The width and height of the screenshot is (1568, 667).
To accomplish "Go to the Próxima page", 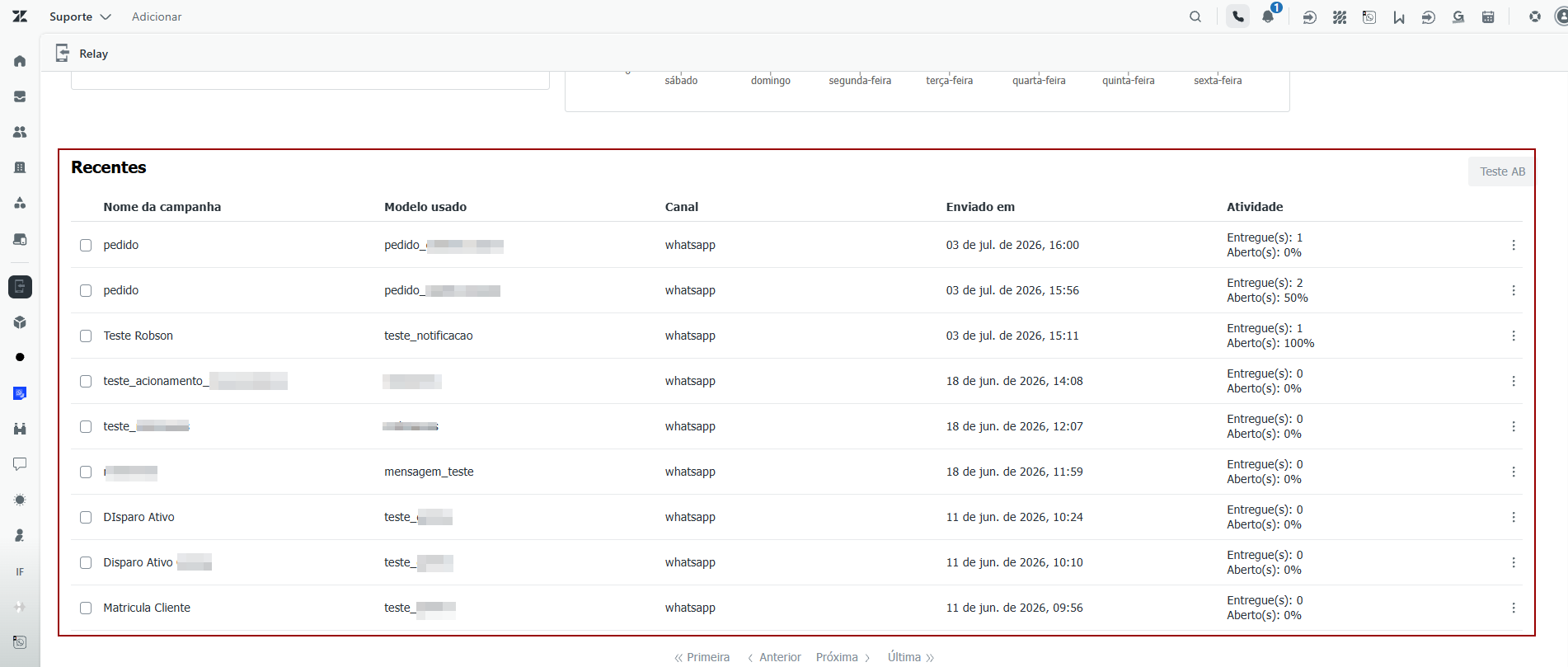I will click(x=843, y=657).
